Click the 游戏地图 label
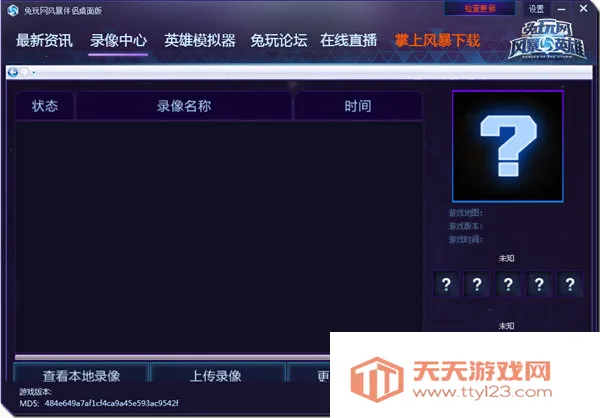This screenshot has width=600, height=418. click(465, 212)
